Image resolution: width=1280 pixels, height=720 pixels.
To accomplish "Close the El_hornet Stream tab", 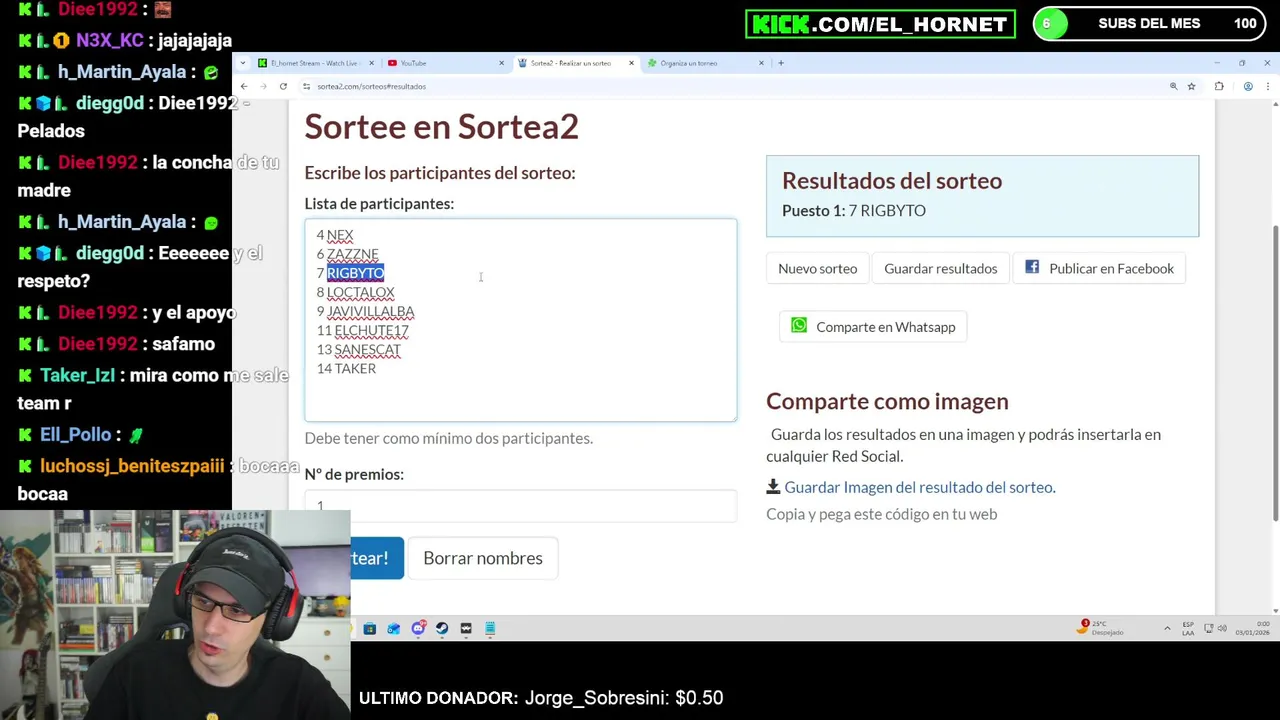I will point(371,63).
